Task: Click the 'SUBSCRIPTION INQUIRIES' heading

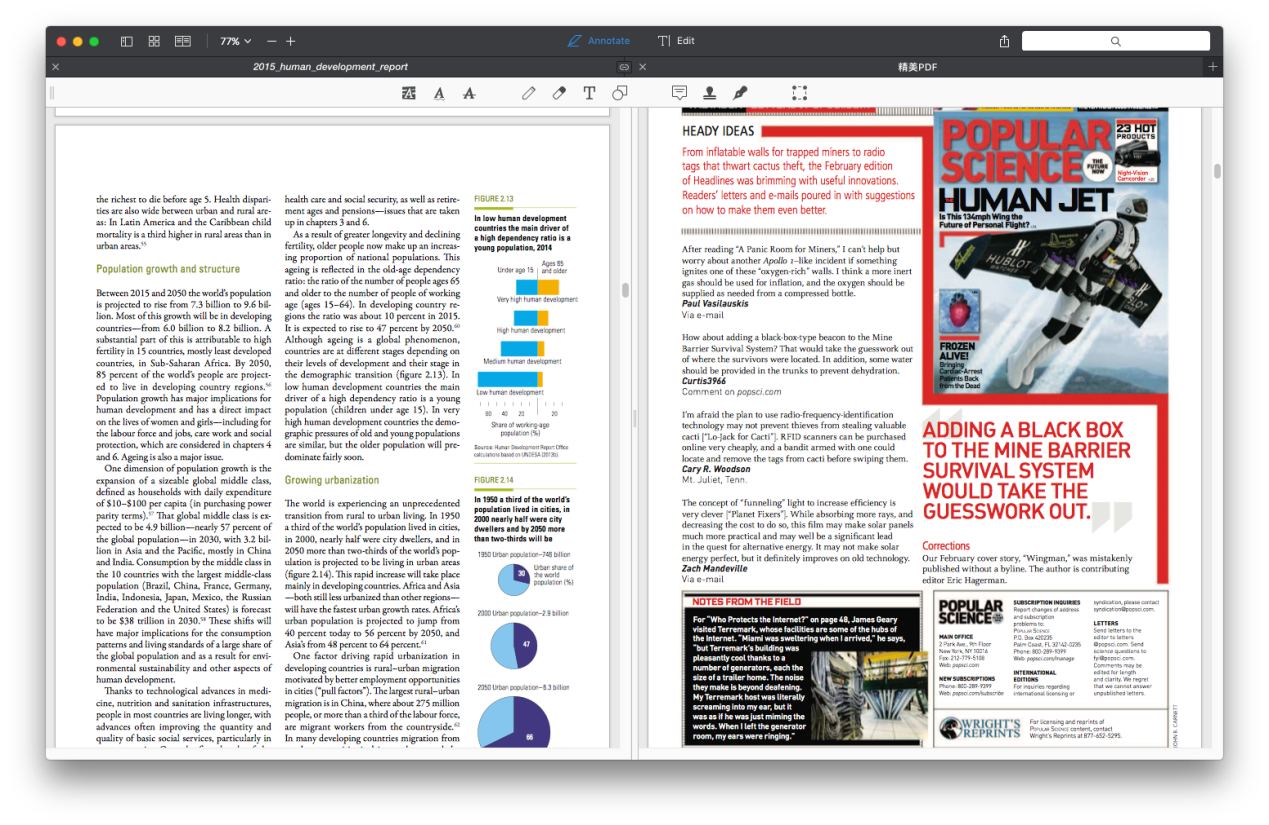Action: click(x=1046, y=603)
